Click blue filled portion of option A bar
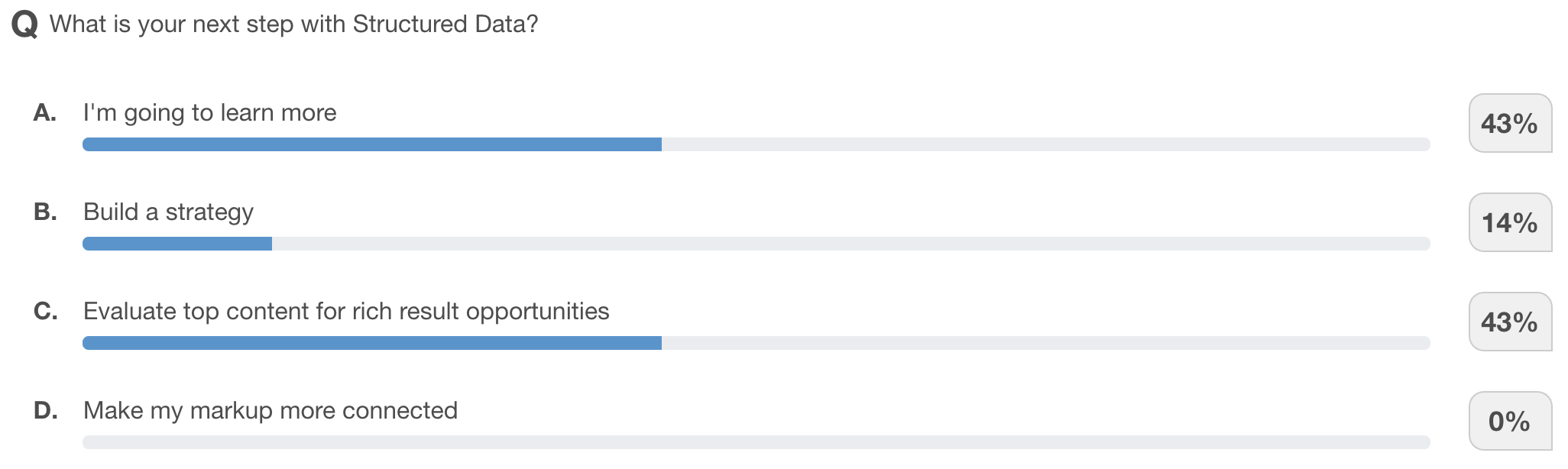The height and width of the screenshot is (469, 1568). pos(371,144)
